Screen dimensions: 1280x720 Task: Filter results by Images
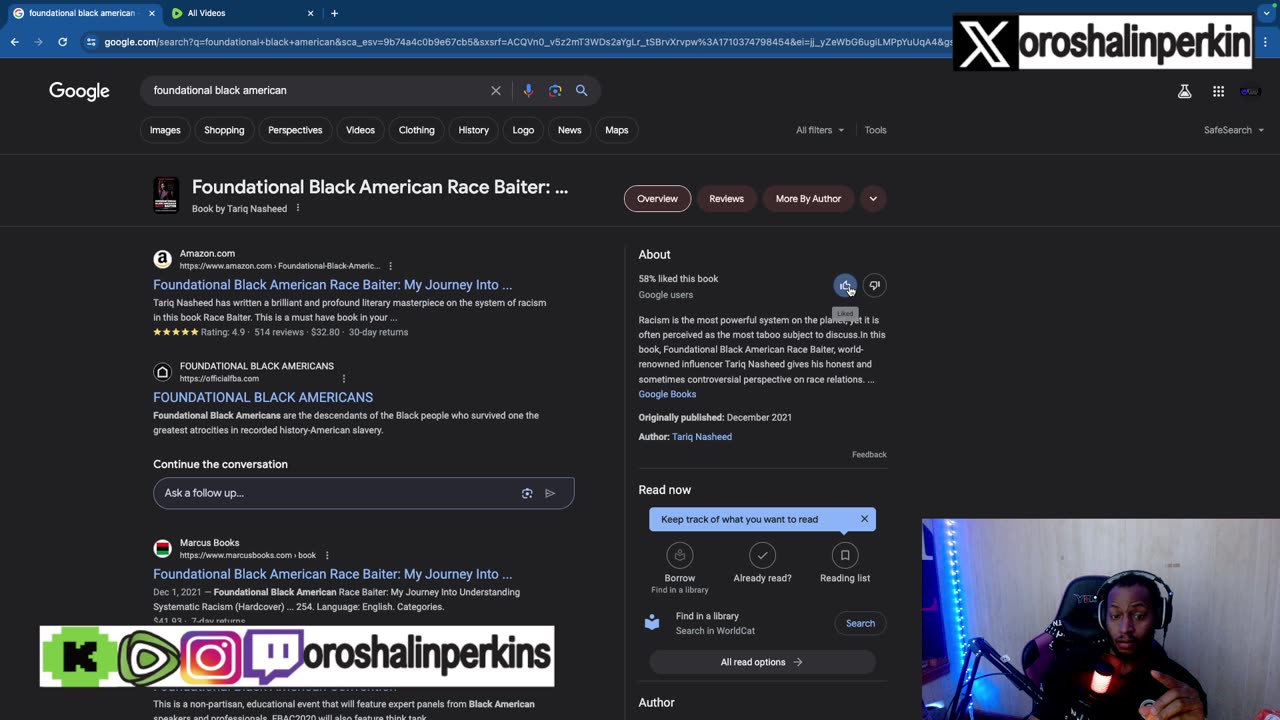(x=165, y=130)
